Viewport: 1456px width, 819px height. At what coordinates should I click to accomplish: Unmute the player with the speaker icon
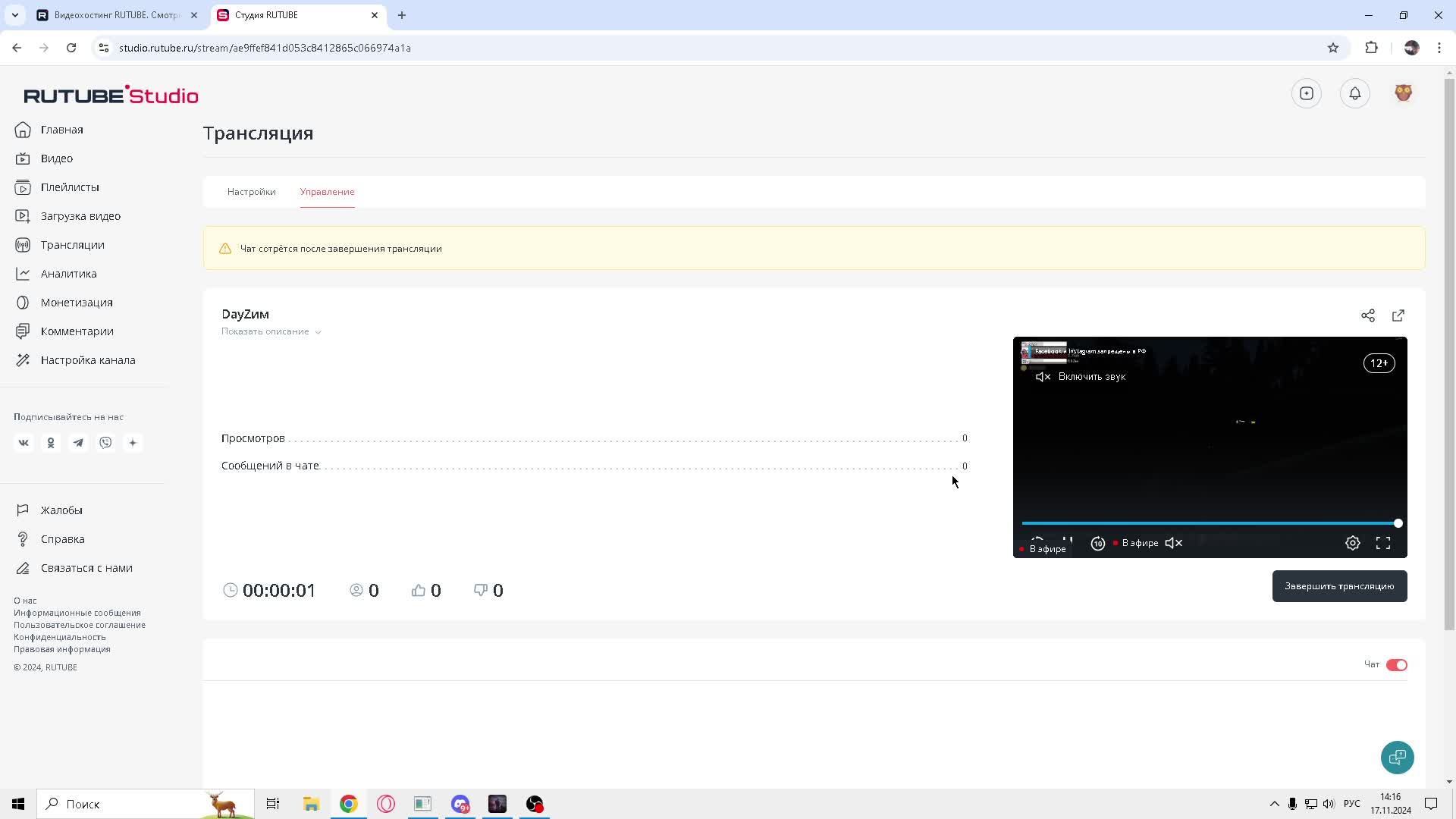click(1173, 543)
